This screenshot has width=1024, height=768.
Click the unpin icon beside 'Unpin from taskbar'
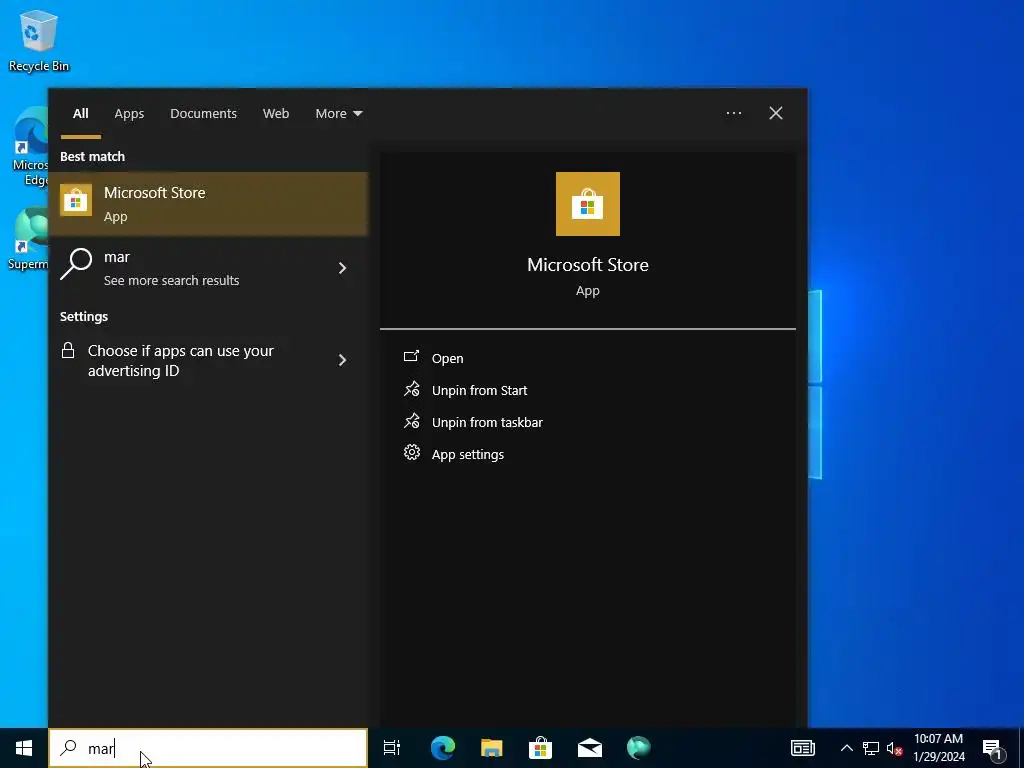(411, 421)
